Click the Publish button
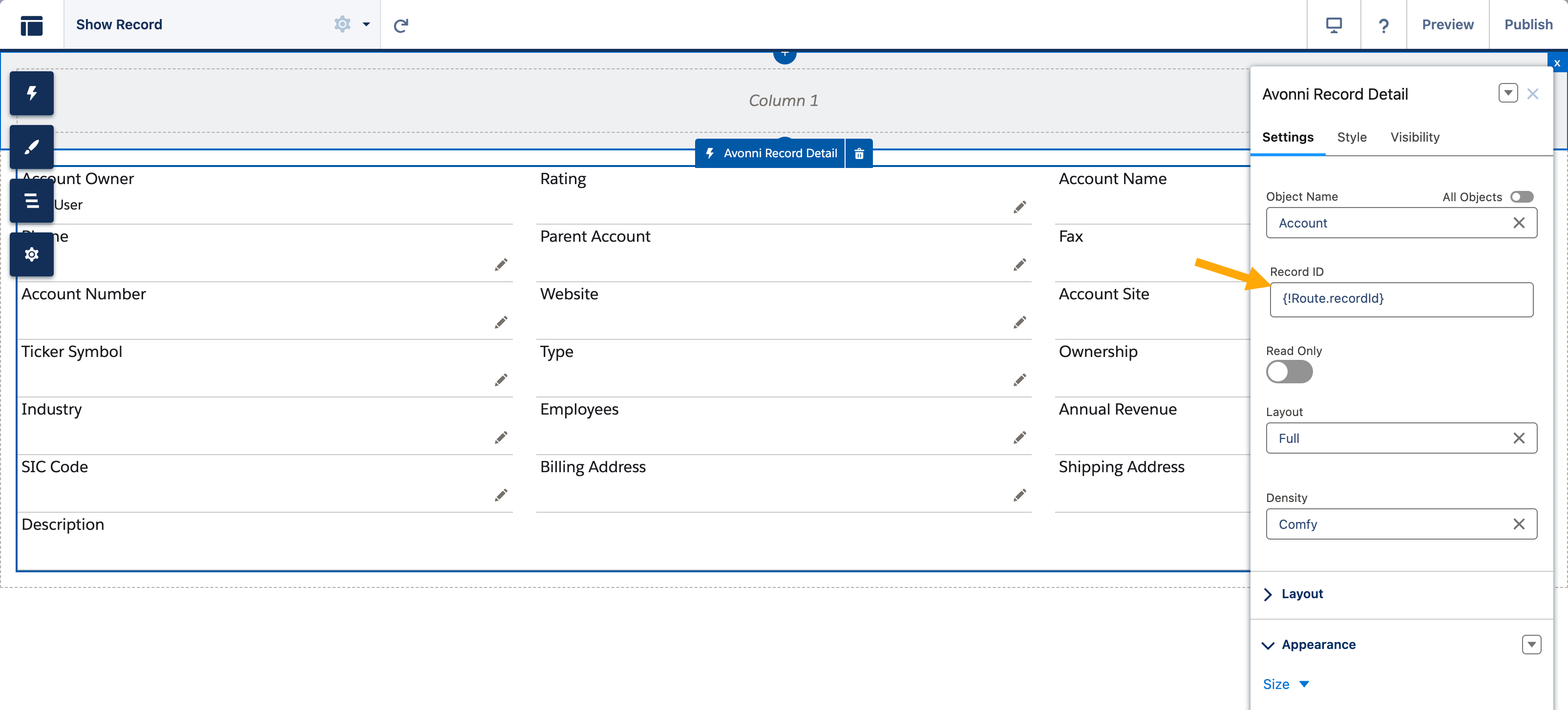The height and width of the screenshot is (710, 1568). 1528,25
